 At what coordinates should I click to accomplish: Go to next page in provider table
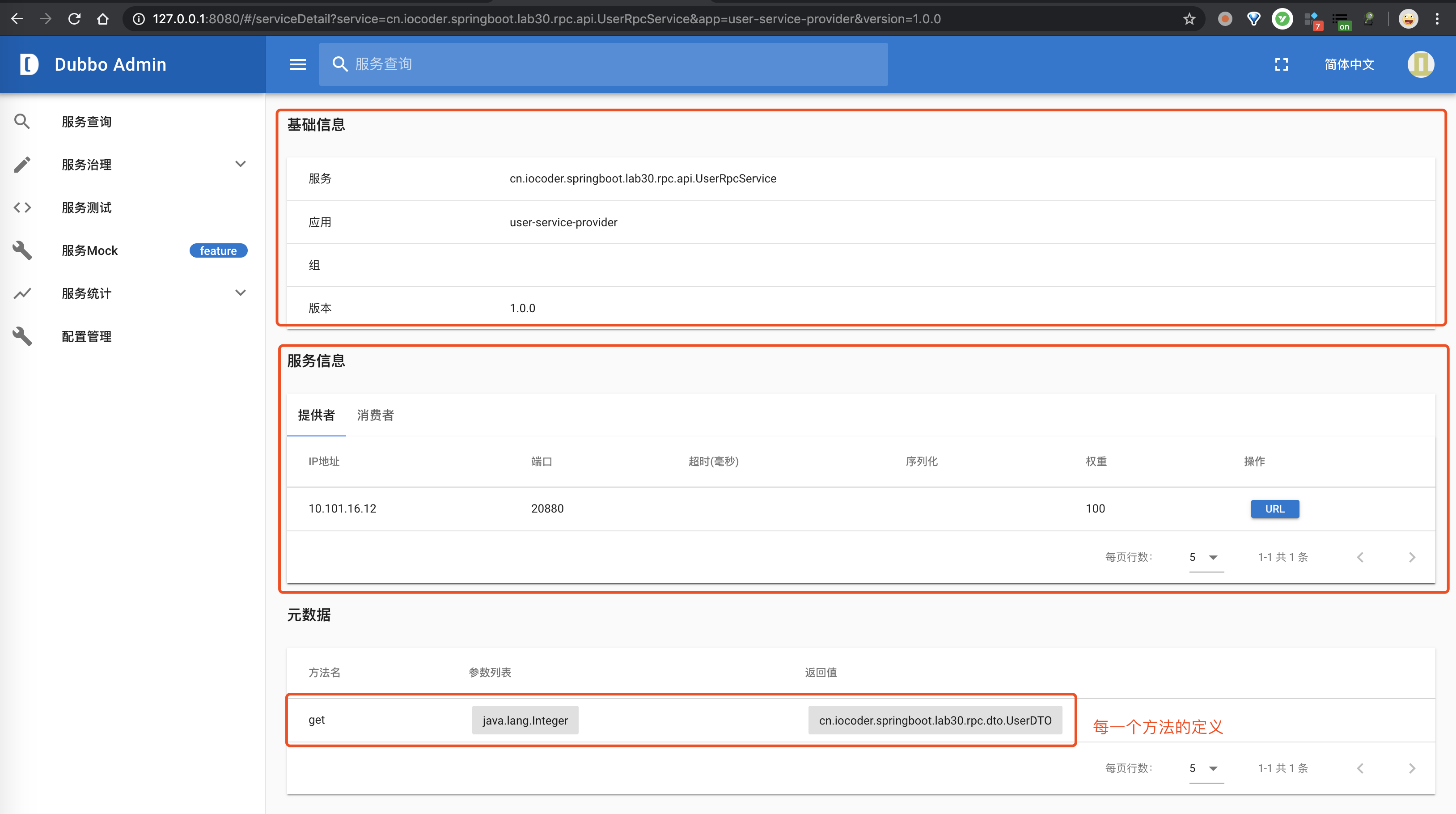coord(1411,557)
